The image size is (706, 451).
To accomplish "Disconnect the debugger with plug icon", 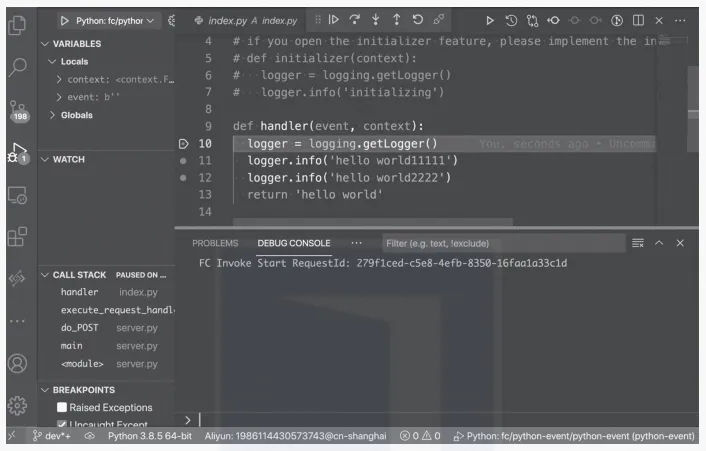I will [439, 19].
